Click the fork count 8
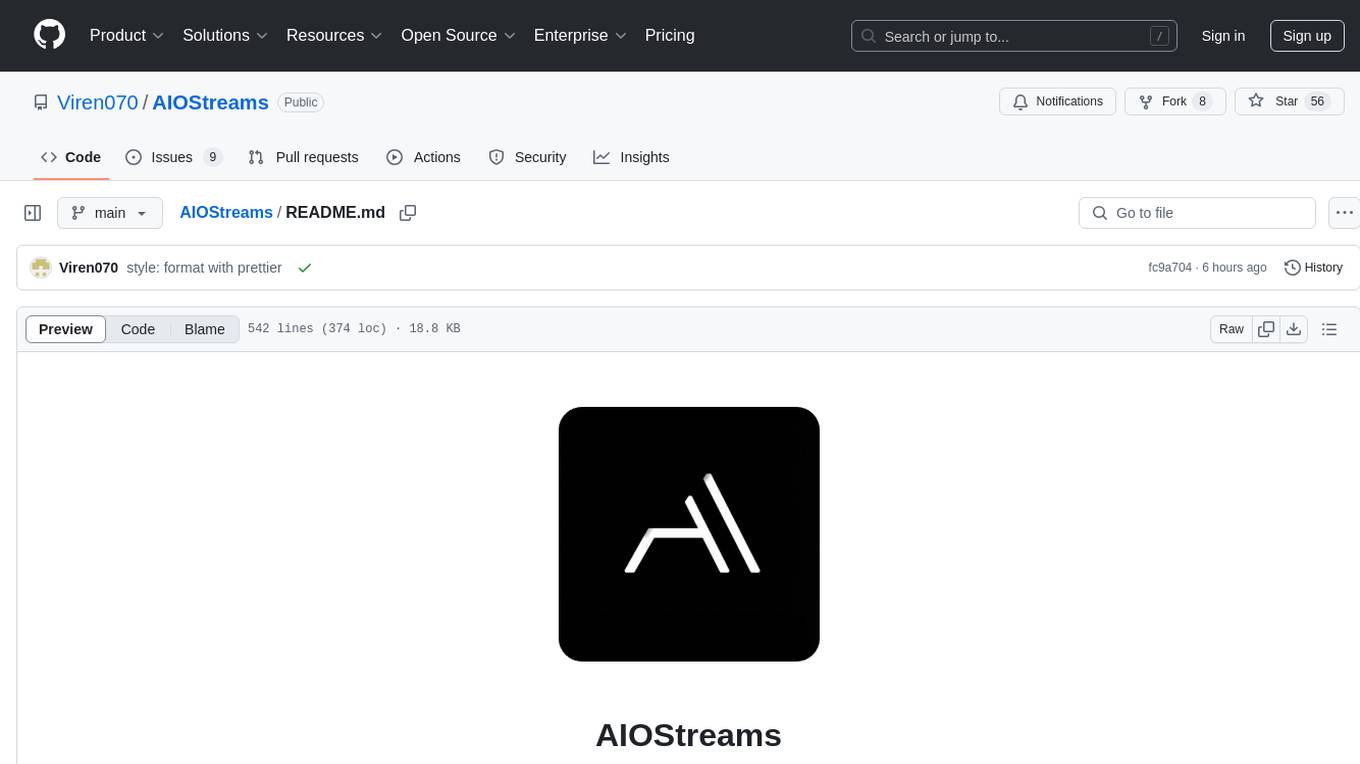The width and height of the screenshot is (1360, 764). (1203, 101)
